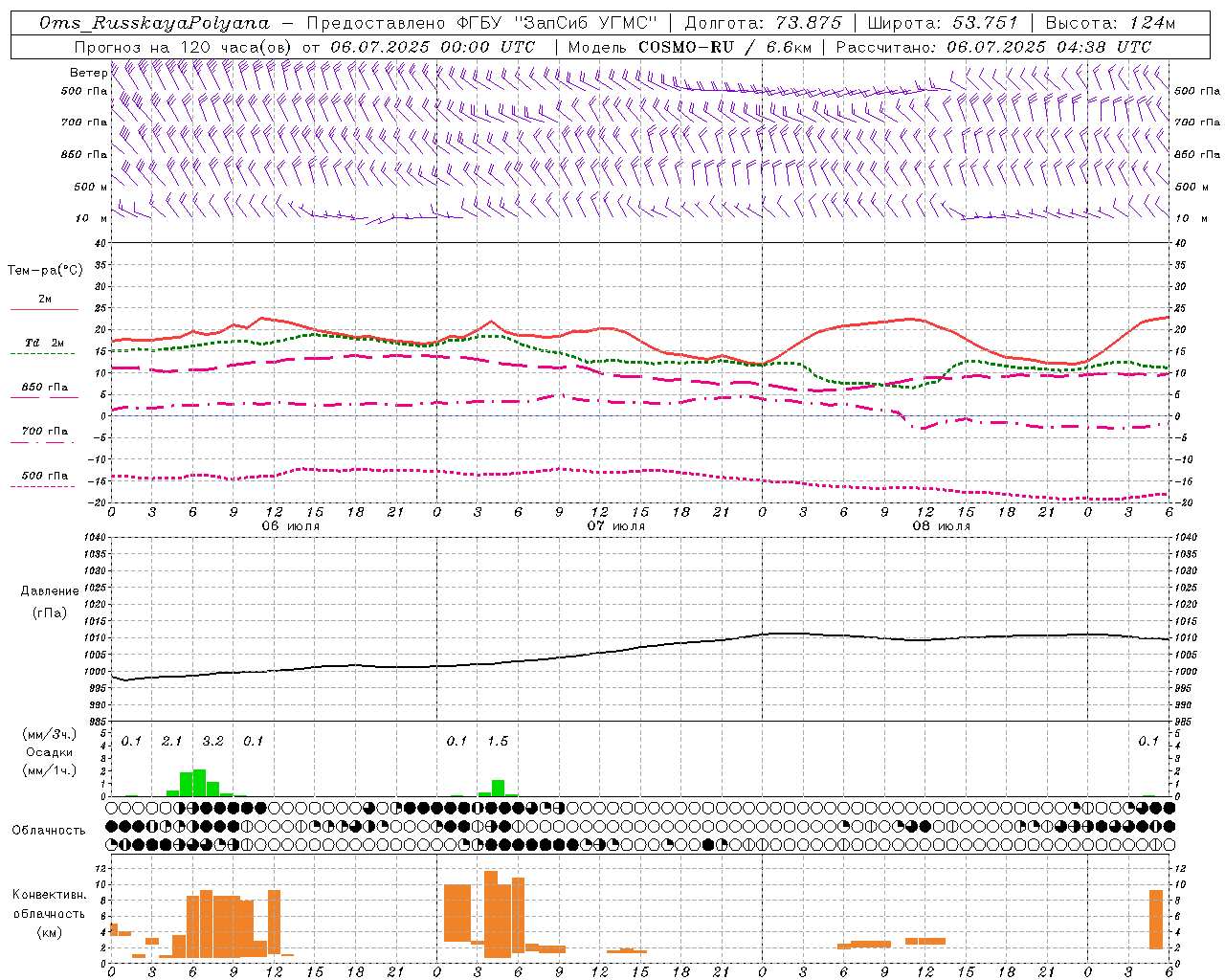Screen dimensions: 1225x980
Task: Click the model name COSMO-RU / 6.6км
Action: 725,47
